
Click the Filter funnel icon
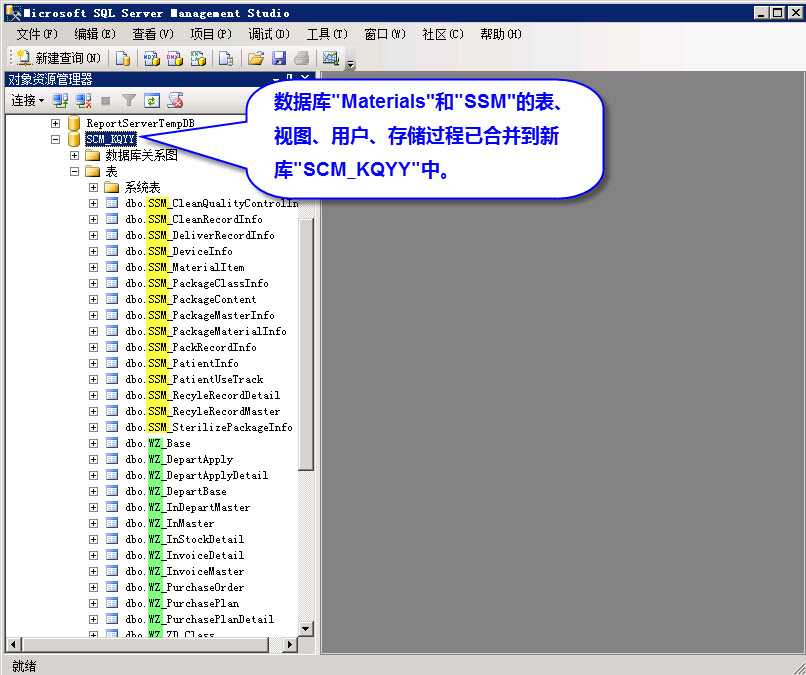[x=129, y=101]
